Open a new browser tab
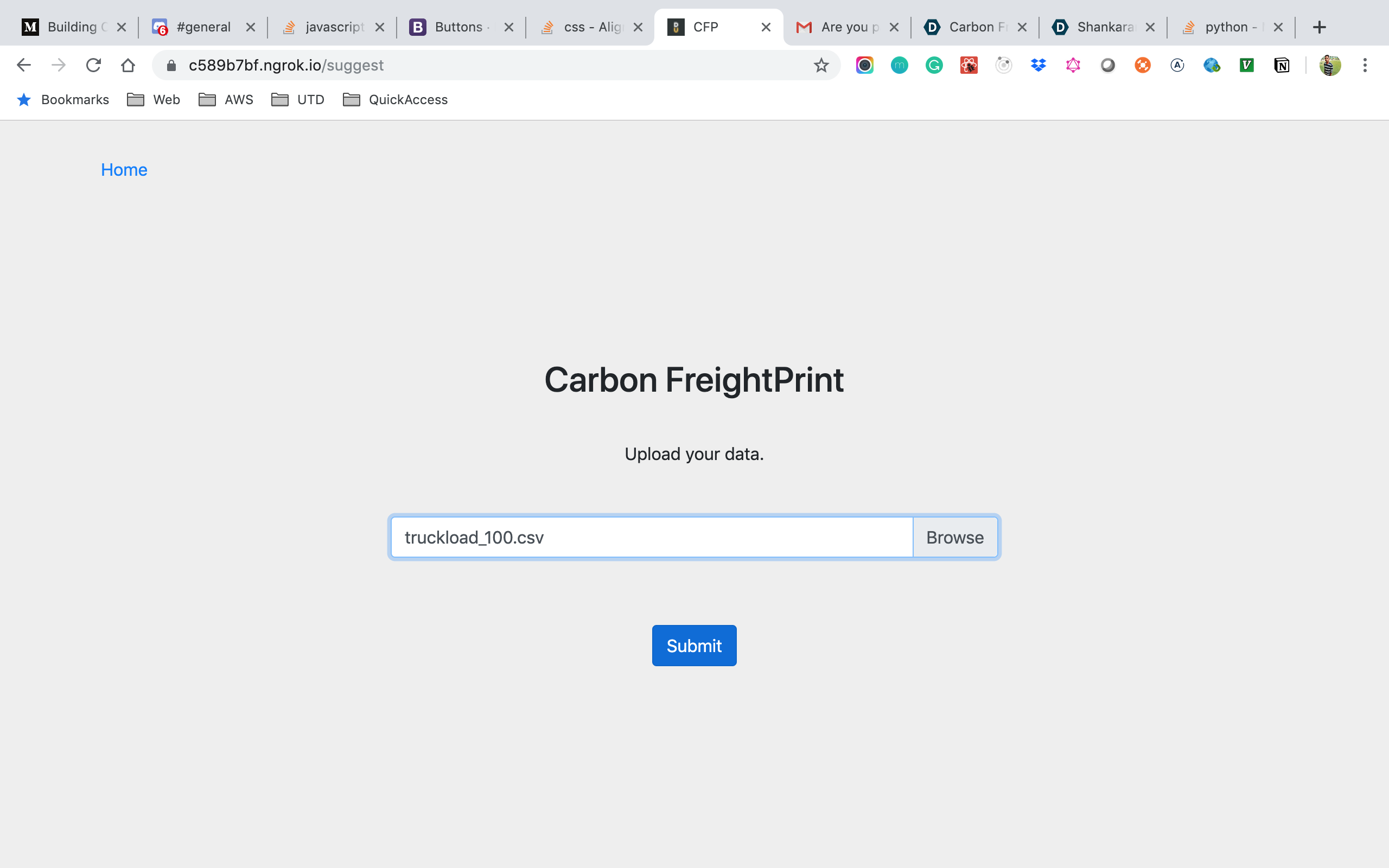The height and width of the screenshot is (868, 1389). 1319,27
